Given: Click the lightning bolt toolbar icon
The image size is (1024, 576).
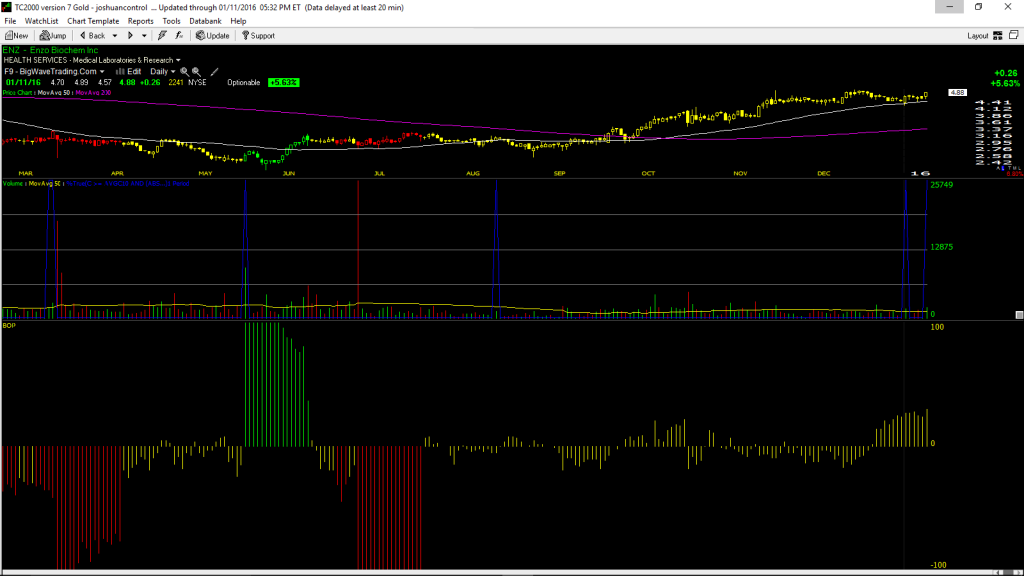Looking at the screenshot, I should pyautogui.click(x=162, y=36).
